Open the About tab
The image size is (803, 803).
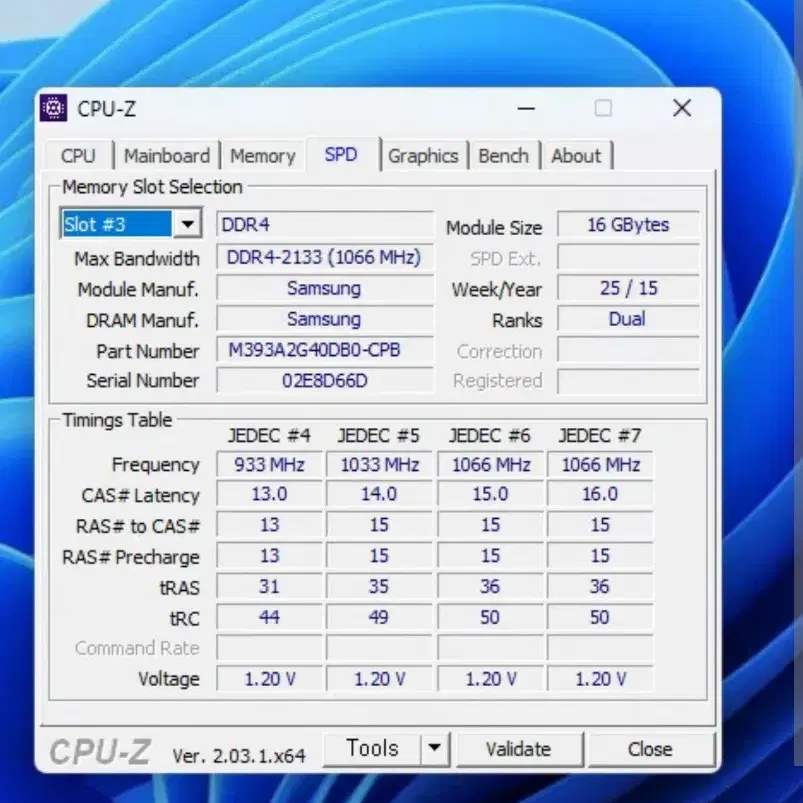[576, 156]
